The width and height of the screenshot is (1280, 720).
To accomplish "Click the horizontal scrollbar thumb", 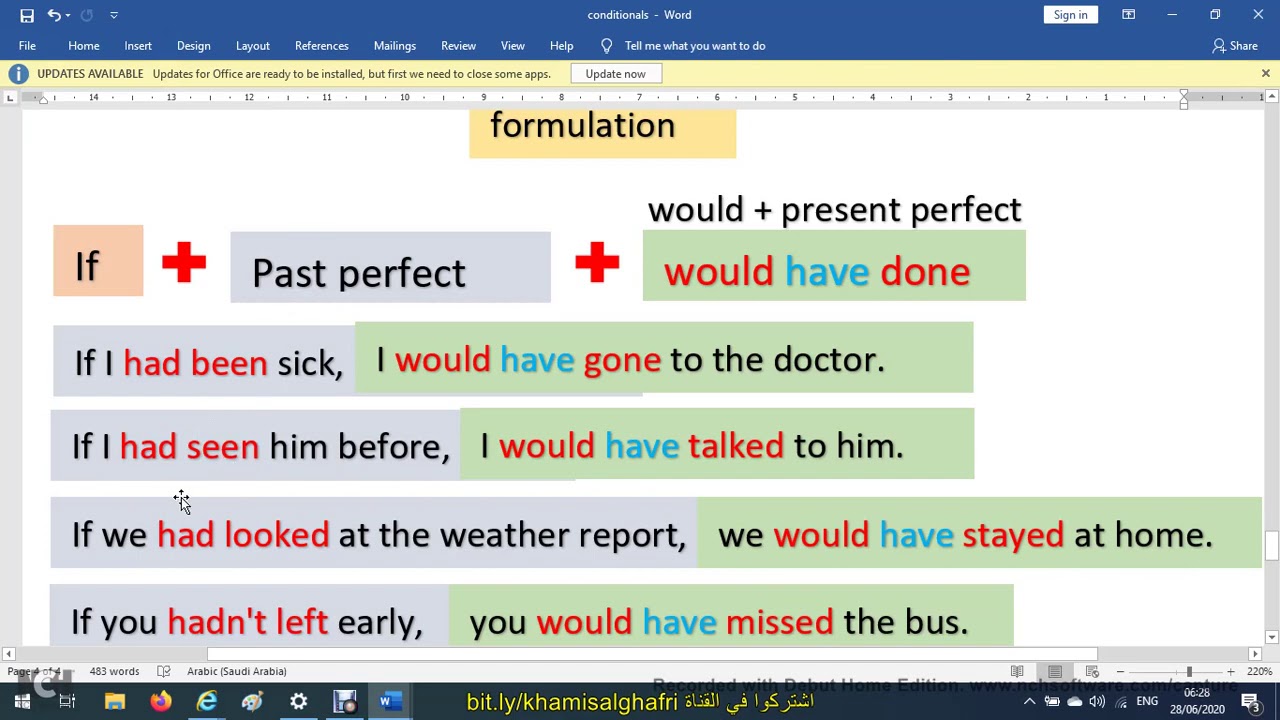I will click(652, 654).
